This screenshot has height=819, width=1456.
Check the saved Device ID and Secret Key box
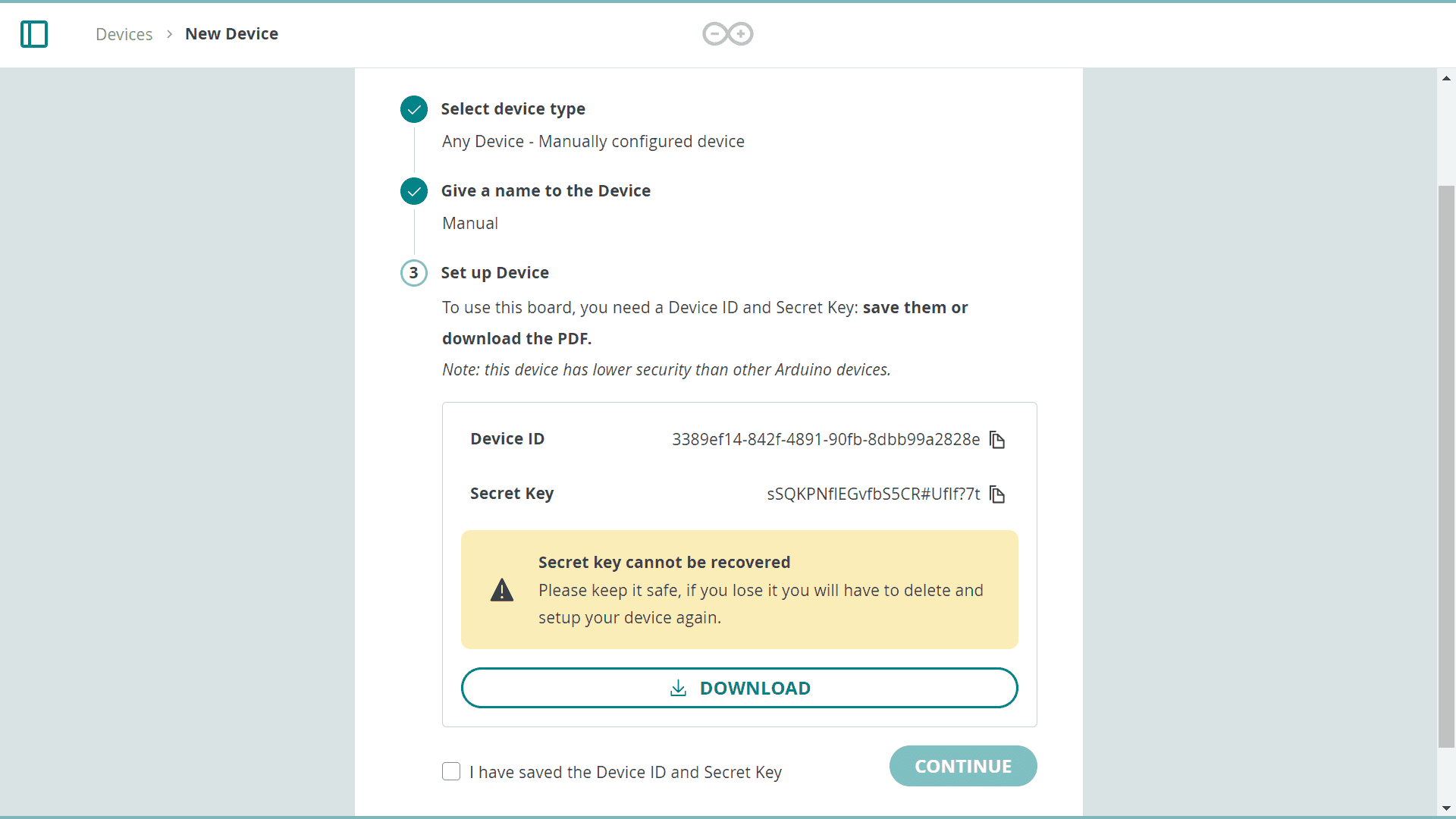[x=451, y=772]
